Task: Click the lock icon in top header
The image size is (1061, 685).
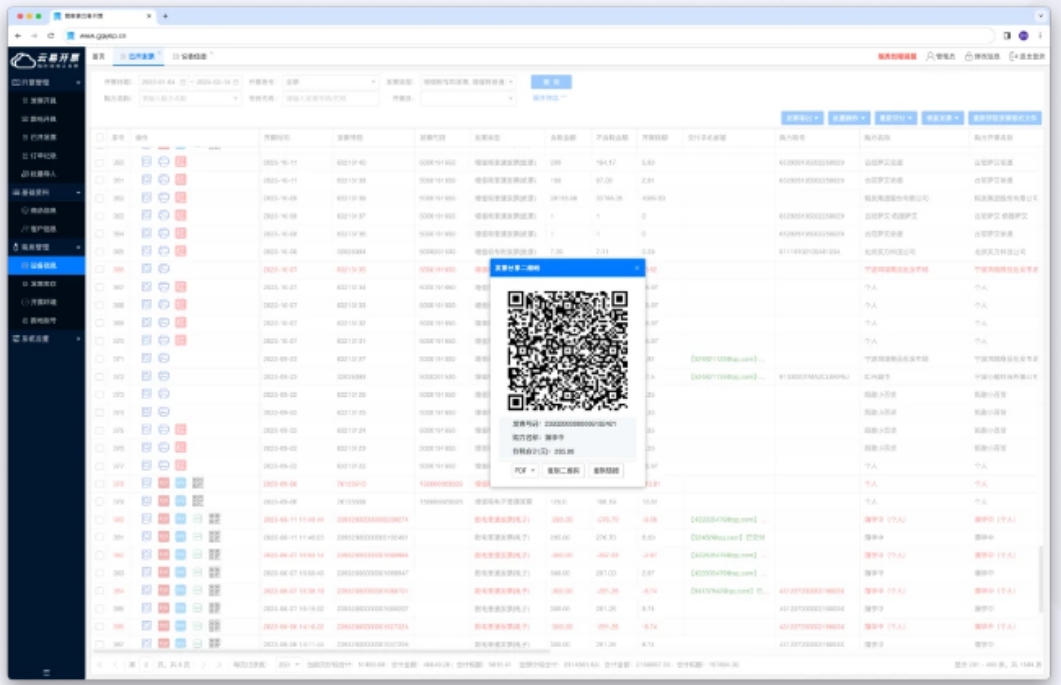Action: click(969, 56)
